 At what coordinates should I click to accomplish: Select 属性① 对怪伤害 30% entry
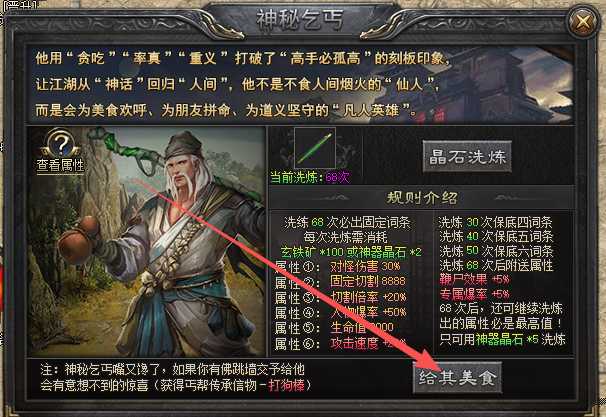[337, 266]
